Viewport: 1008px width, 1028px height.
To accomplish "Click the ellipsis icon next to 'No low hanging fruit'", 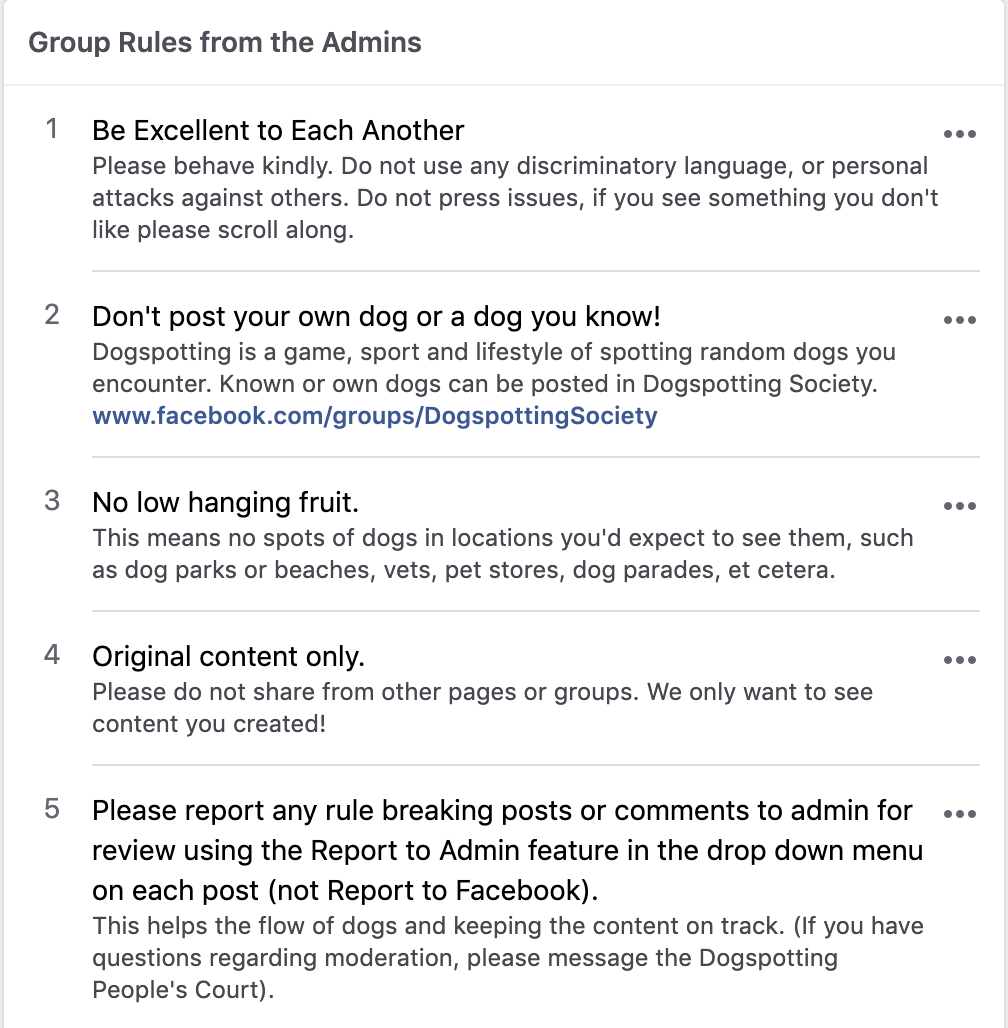I will pos(960,505).
